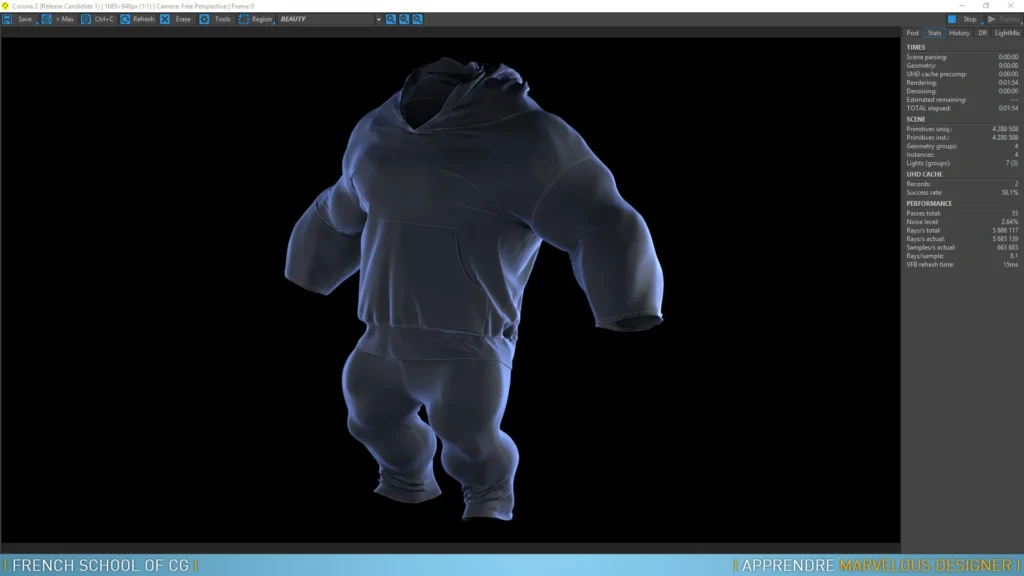Switch to the DR tab
Viewport: 1024px width, 576px height.
point(982,33)
